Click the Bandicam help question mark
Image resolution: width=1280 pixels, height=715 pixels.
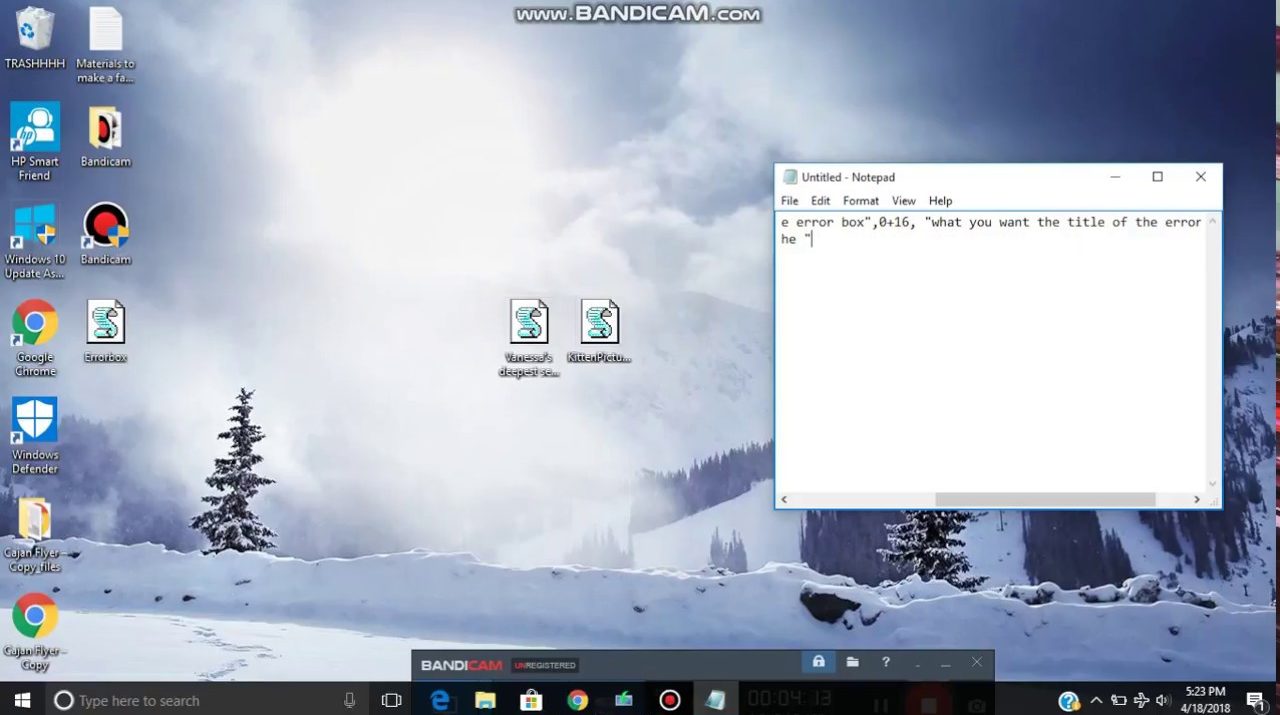[x=885, y=662]
